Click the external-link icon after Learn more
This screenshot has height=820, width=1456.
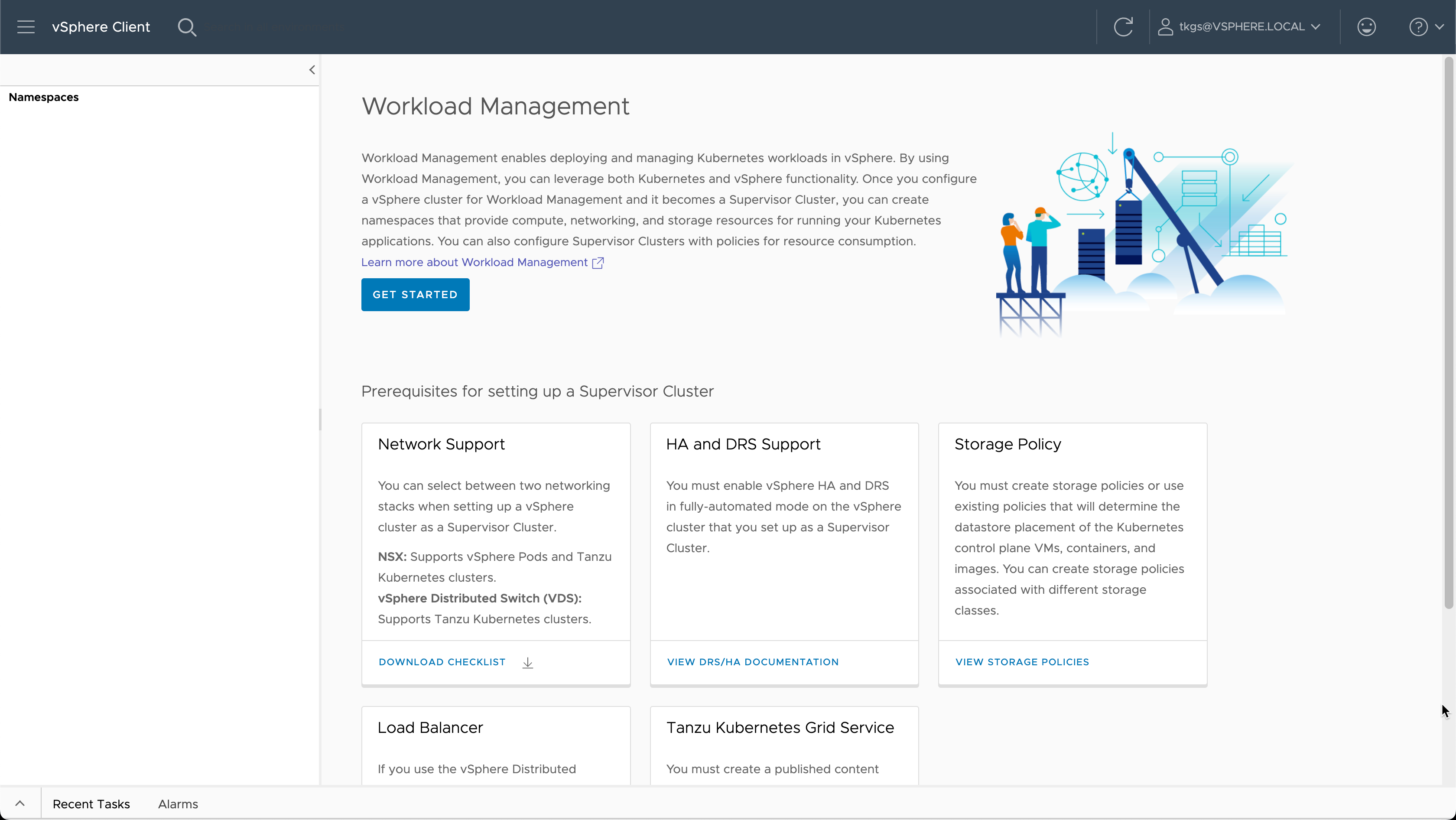point(598,263)
